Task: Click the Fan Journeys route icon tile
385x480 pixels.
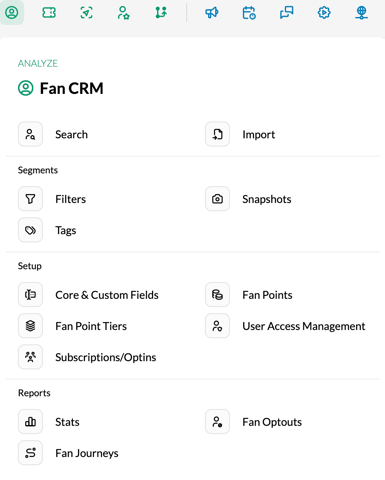Action: (x=30, y=453)
